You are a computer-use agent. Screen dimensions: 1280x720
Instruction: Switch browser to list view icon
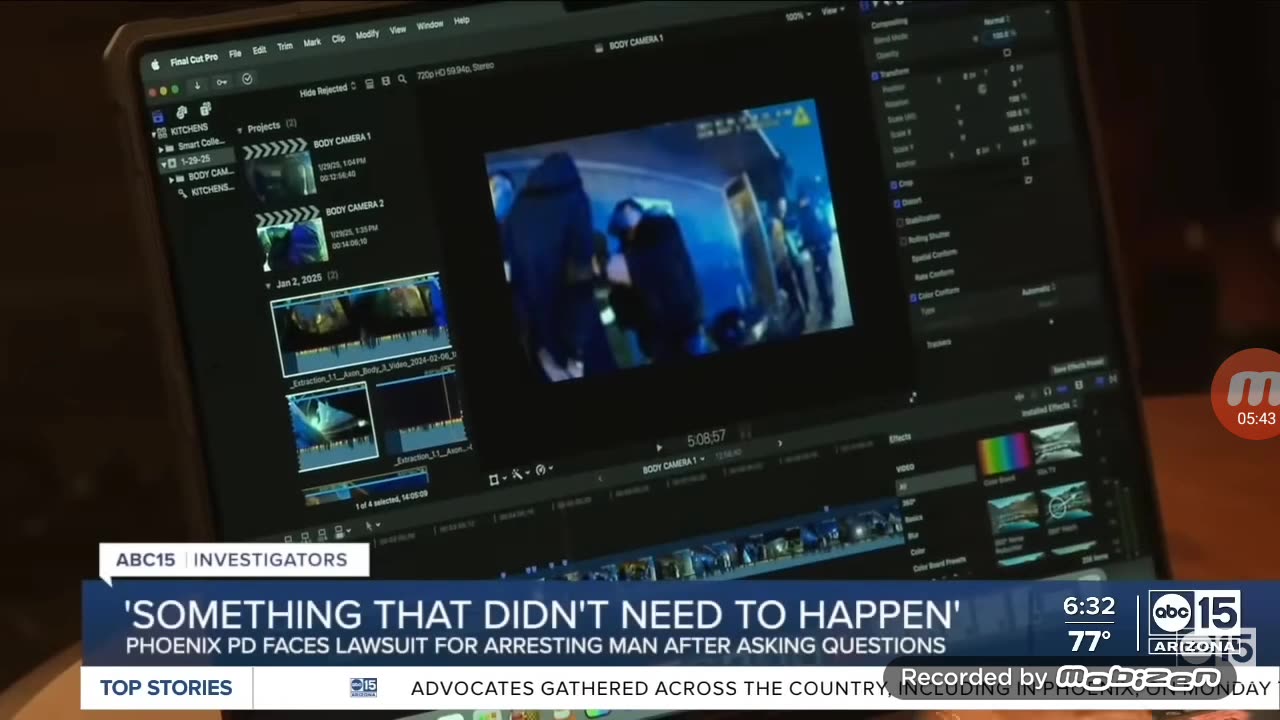(370, 82)
